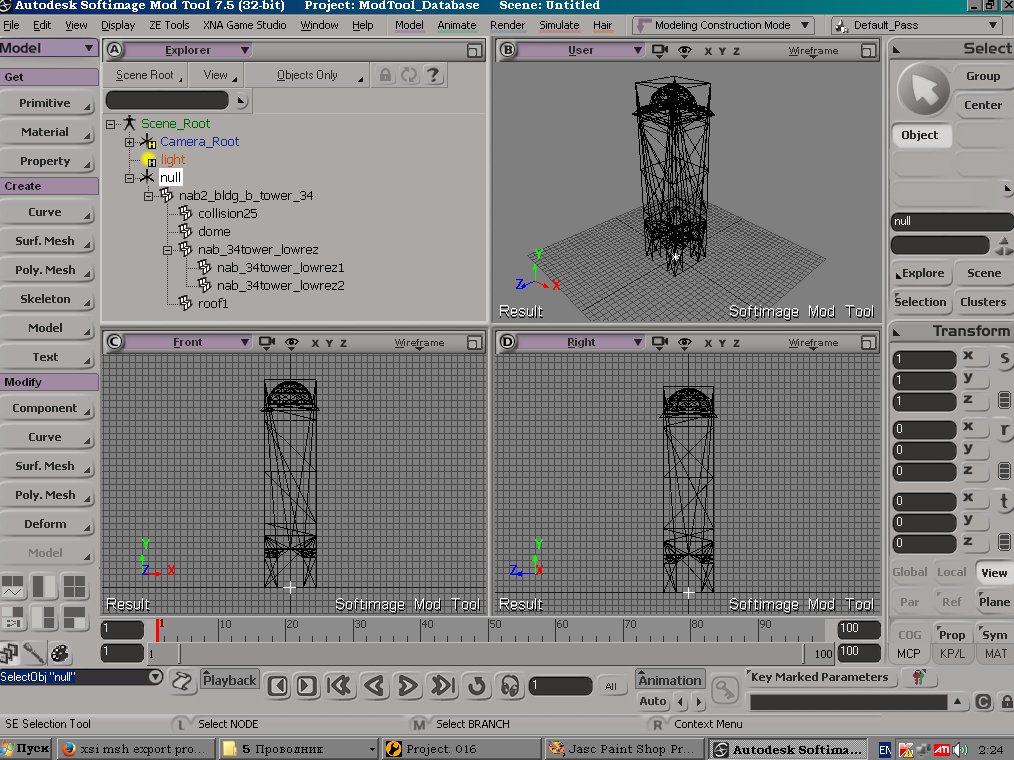Click frame 50 on the timeline
Screen dimensions: 1014x760
490,629
